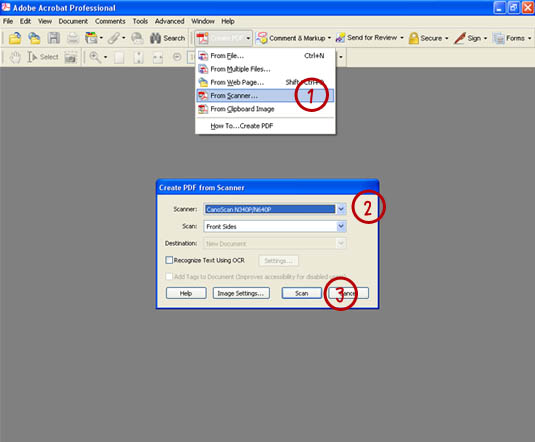This screenshot has width=535, height=442.
Task: Click the Print icon in toolbar
Action: click(x=73, y=38)
